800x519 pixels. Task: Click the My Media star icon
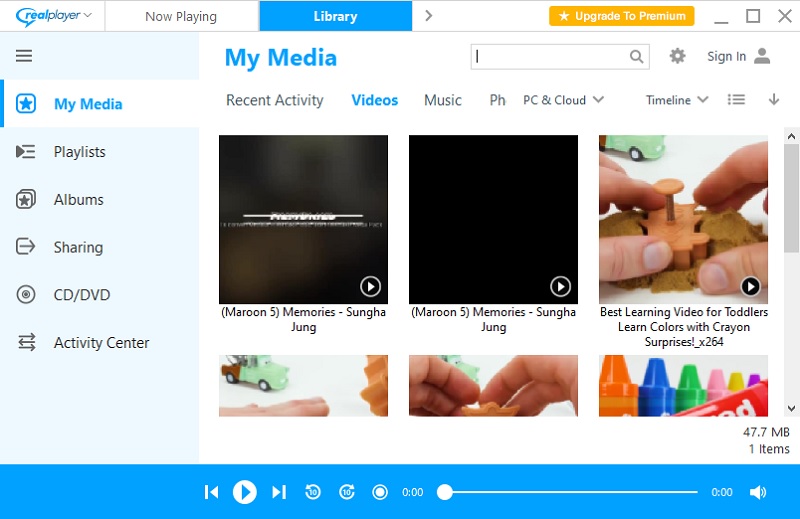coord(26,104)
